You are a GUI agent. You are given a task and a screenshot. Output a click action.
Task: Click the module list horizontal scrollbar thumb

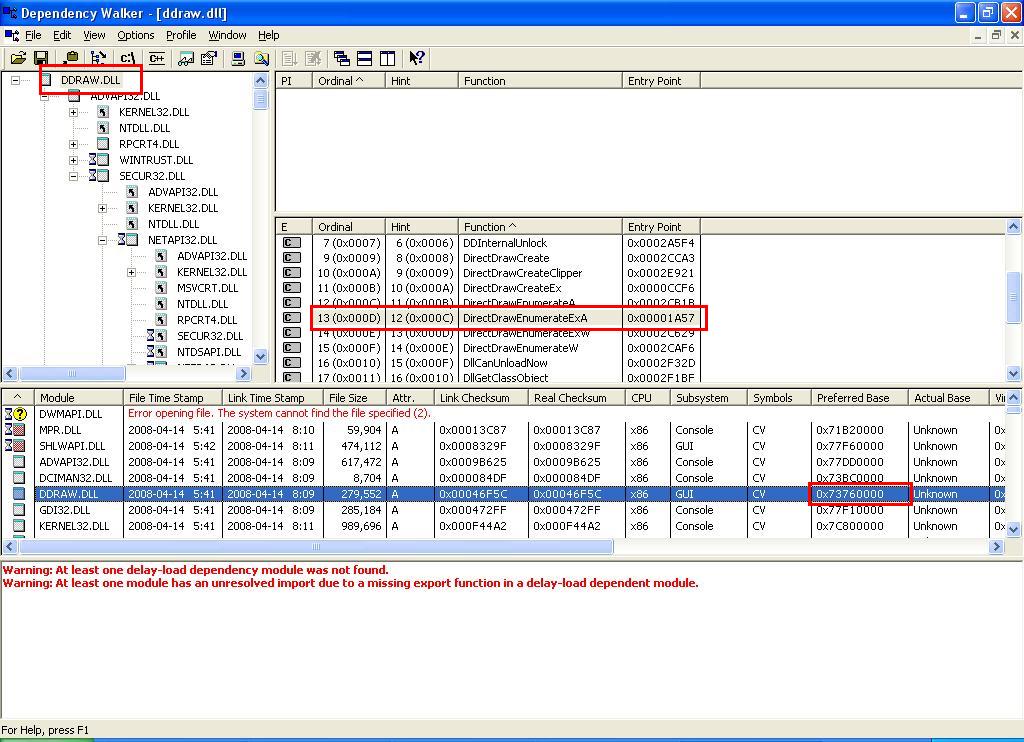click(315, 547)
